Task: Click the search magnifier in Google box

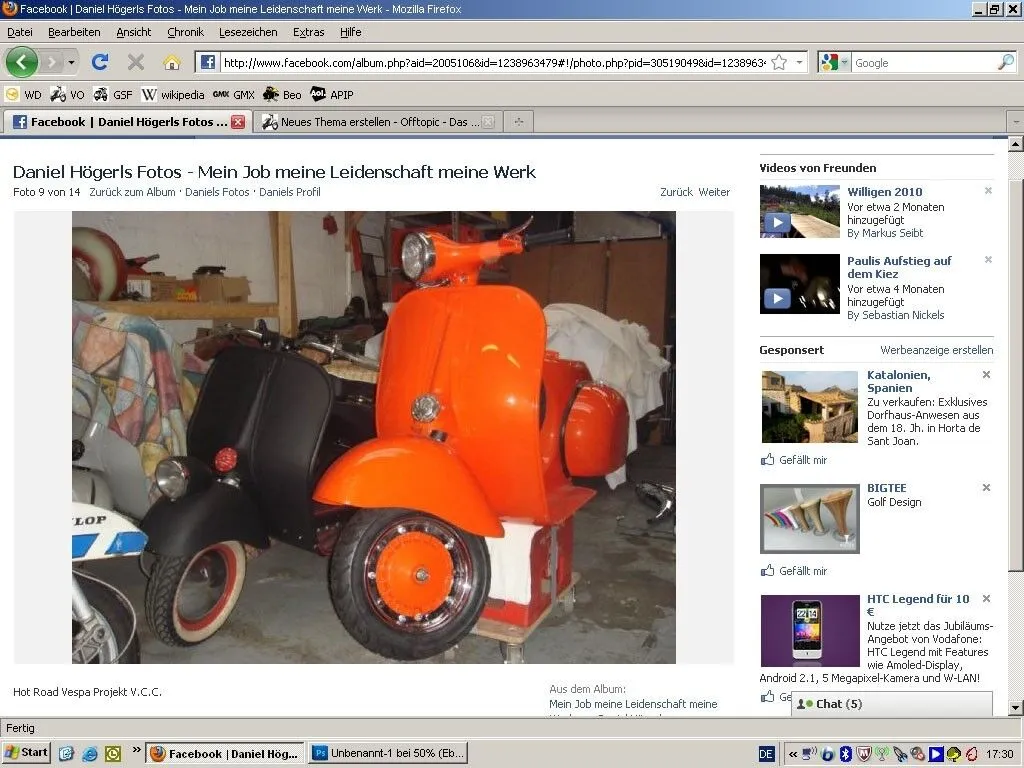Action: tap(1005, 62)
